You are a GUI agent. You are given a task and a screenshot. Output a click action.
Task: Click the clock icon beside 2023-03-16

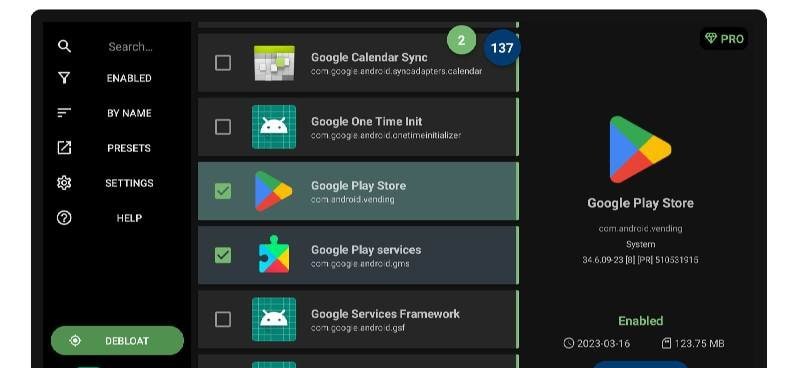click(569, 343)
